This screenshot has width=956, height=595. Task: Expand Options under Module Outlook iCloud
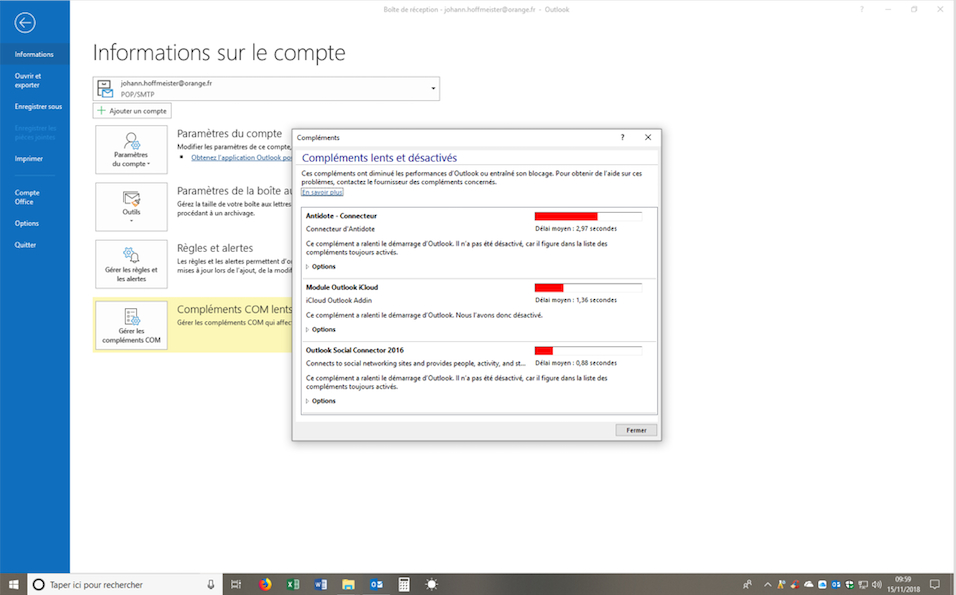(322, 329)
